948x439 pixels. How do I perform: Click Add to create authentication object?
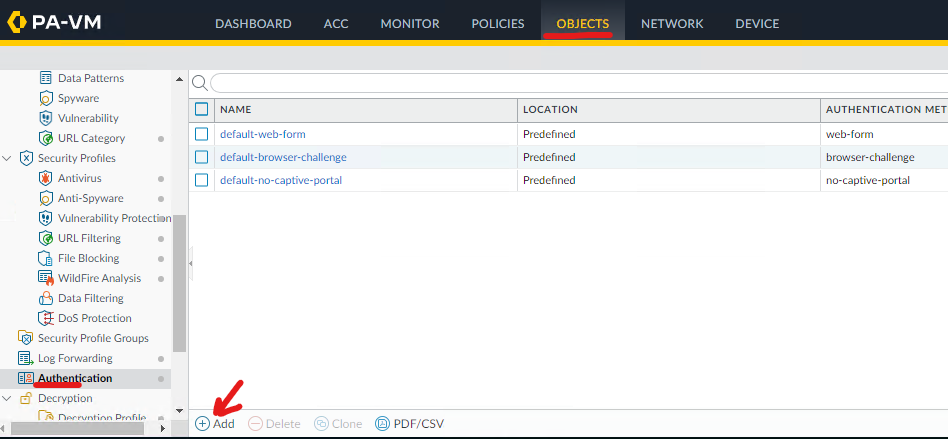215,424
